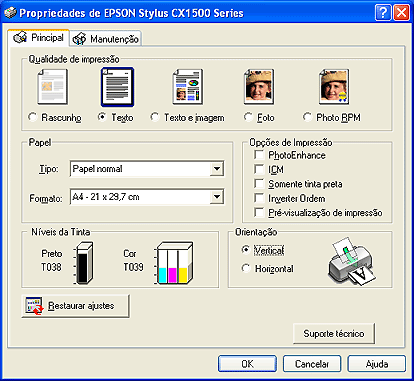Tick the ICM checkbox
414x381 pixels.
click(x=259, y=169)
